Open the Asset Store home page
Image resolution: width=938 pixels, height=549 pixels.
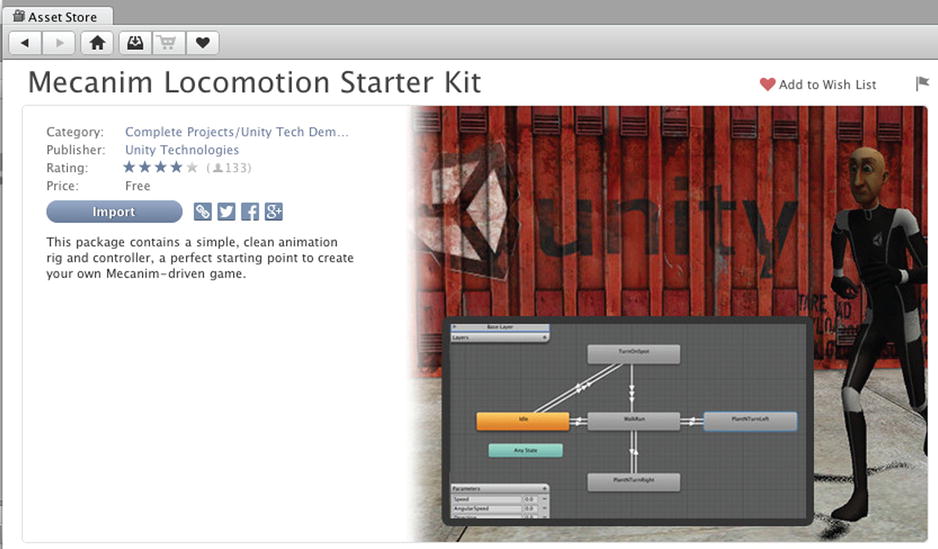[x=97, y=43]
